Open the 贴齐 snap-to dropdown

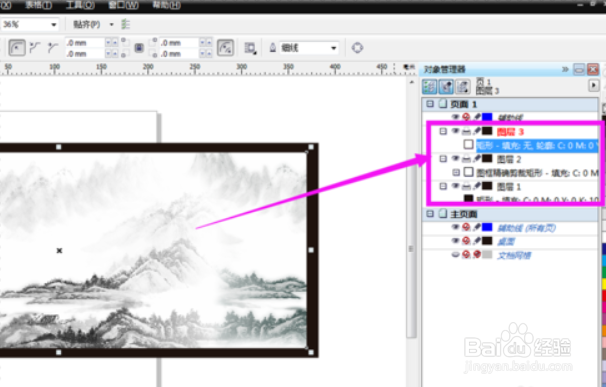coord(111,25)
